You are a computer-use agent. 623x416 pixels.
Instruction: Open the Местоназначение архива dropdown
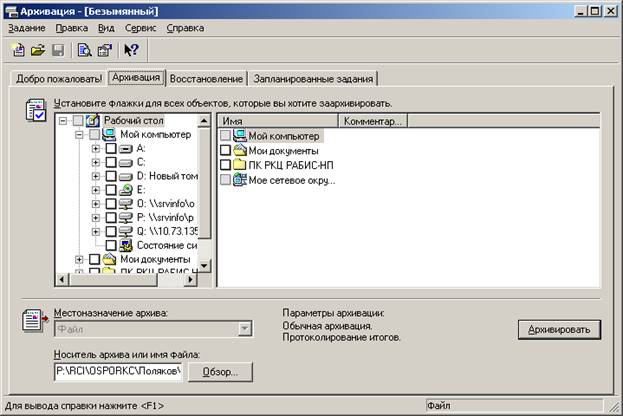(x=245, y=329)
